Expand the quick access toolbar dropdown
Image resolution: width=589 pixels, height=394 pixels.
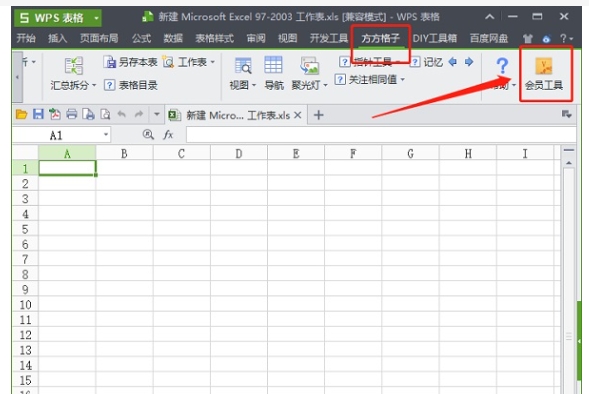click(157, 114)
